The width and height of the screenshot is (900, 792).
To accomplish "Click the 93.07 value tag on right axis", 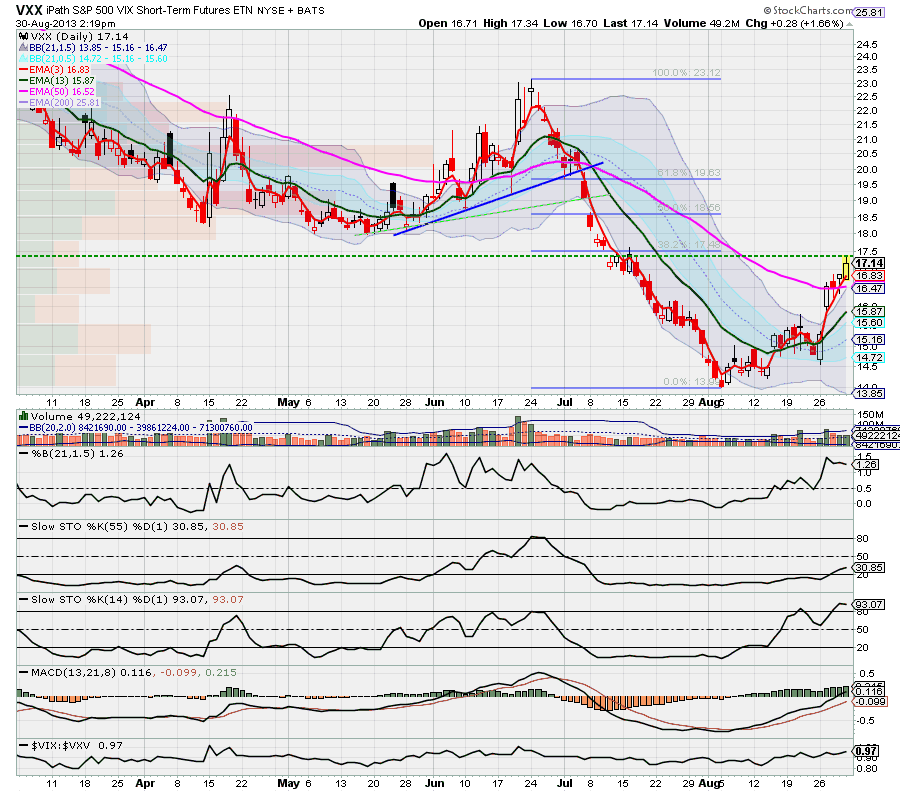I will tap(869, 604).
